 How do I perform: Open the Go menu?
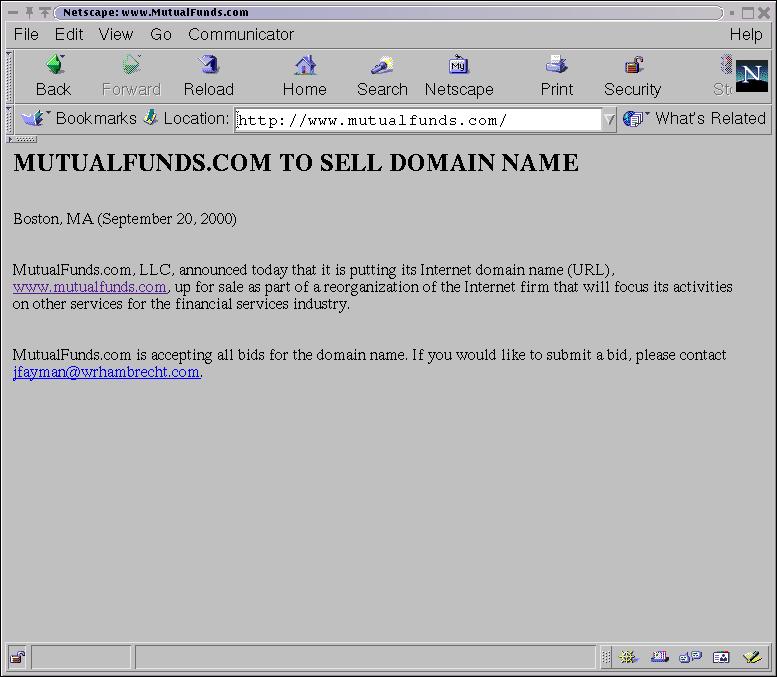[161, 34]
